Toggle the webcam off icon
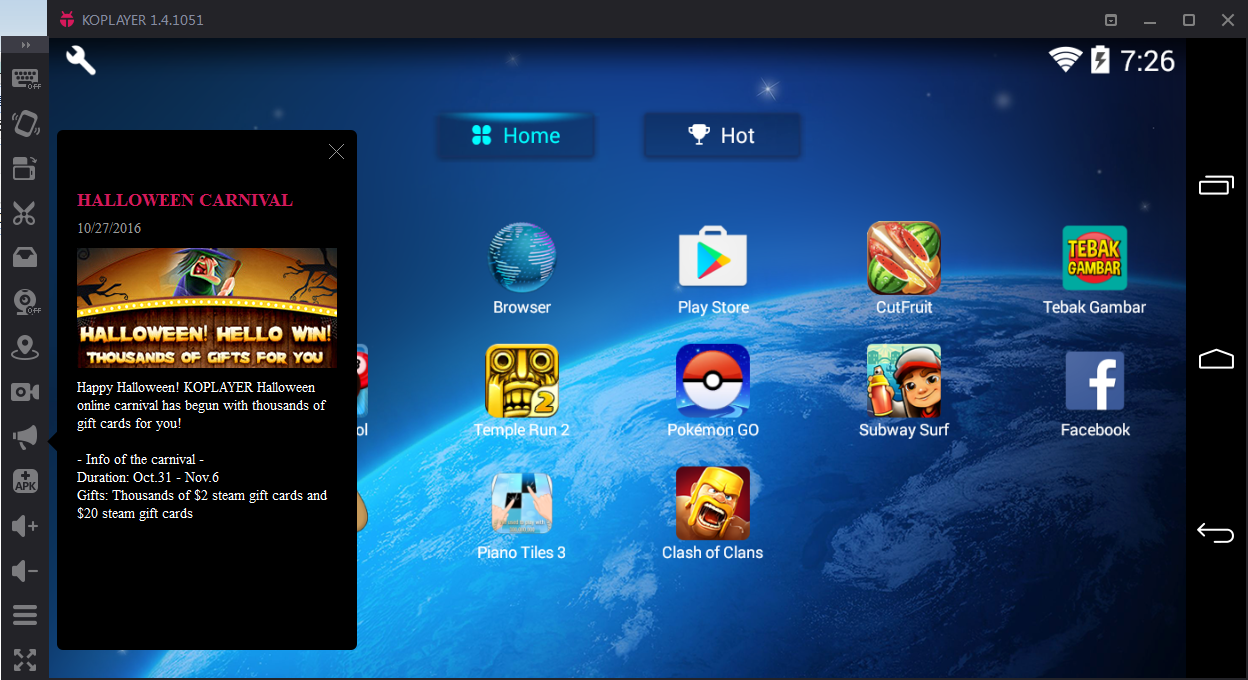This screenshot has width=1248, height=680. pos(25,302)
